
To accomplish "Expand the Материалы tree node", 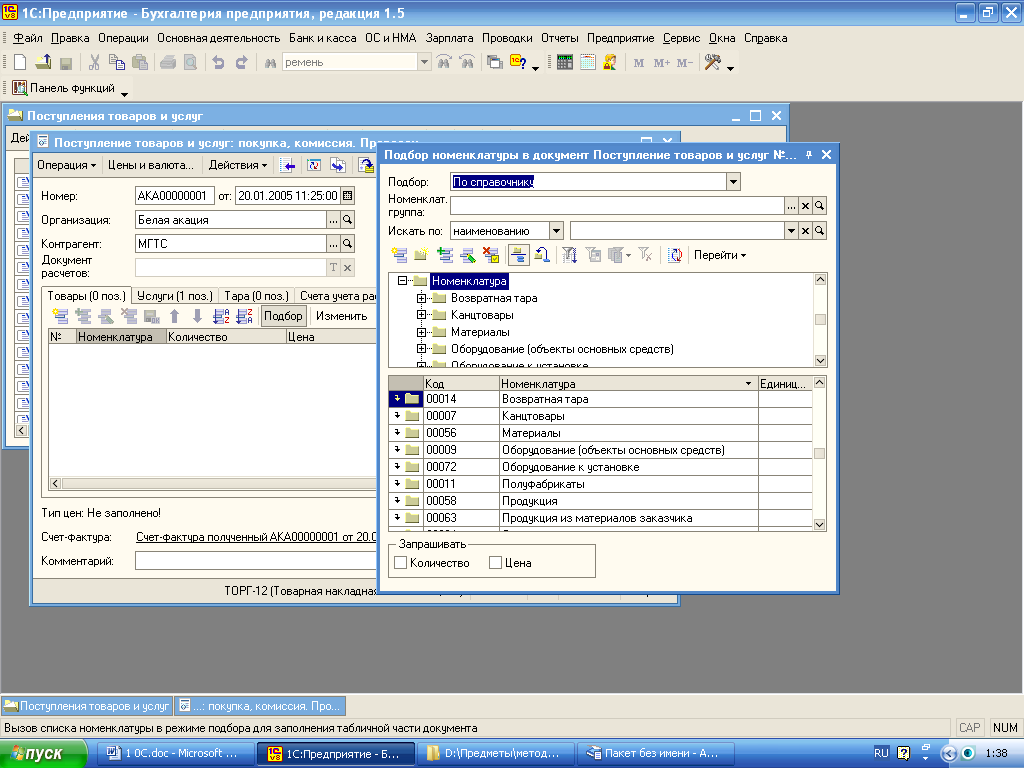I will [x=421, y=332].
